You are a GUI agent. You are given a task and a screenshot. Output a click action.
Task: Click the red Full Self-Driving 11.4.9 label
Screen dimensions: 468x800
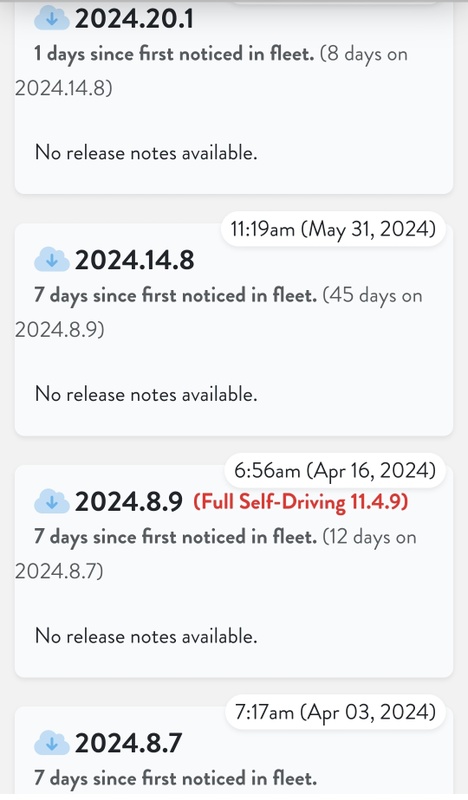coord(301,502)
